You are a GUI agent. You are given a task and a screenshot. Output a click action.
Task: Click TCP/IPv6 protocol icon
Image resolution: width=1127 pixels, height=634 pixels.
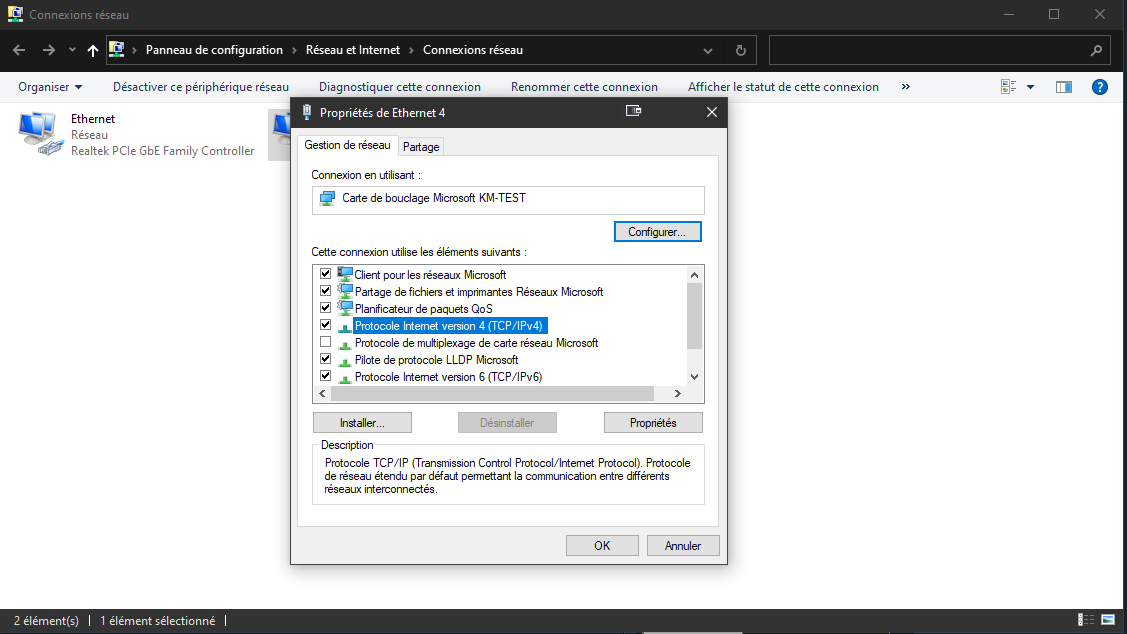click(x=345, y=378)
